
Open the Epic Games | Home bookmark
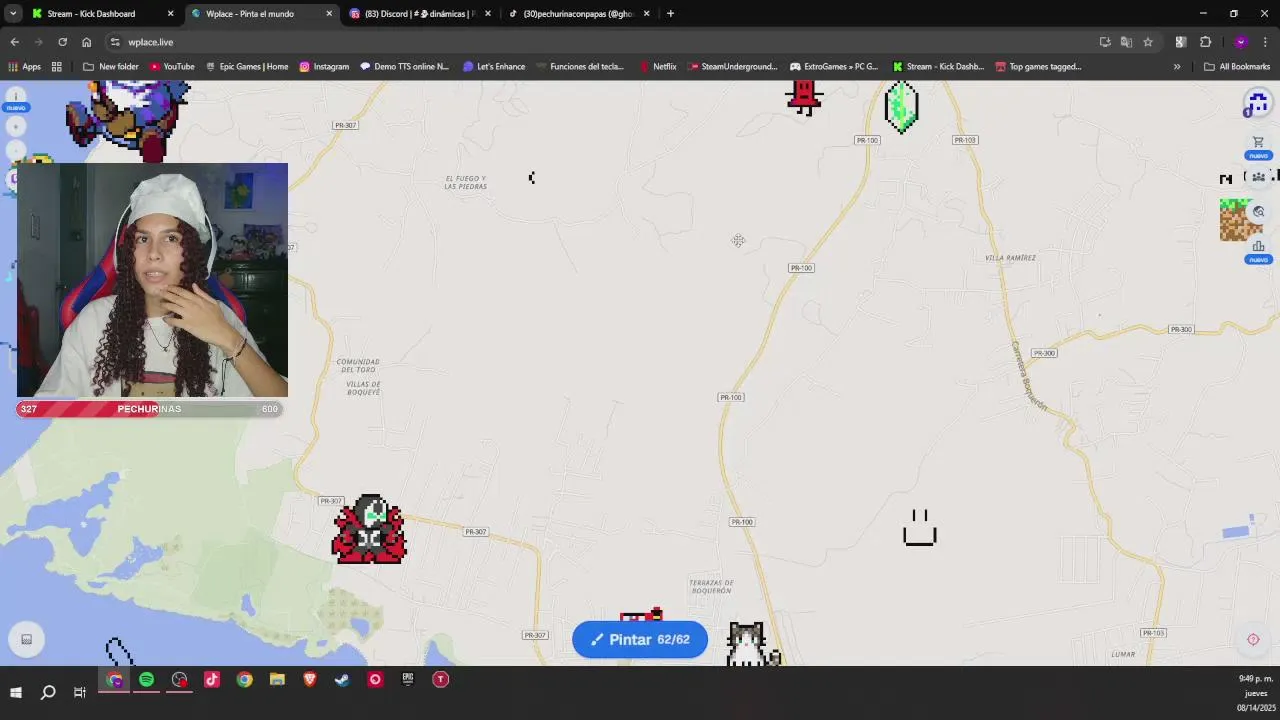(247, 67)
